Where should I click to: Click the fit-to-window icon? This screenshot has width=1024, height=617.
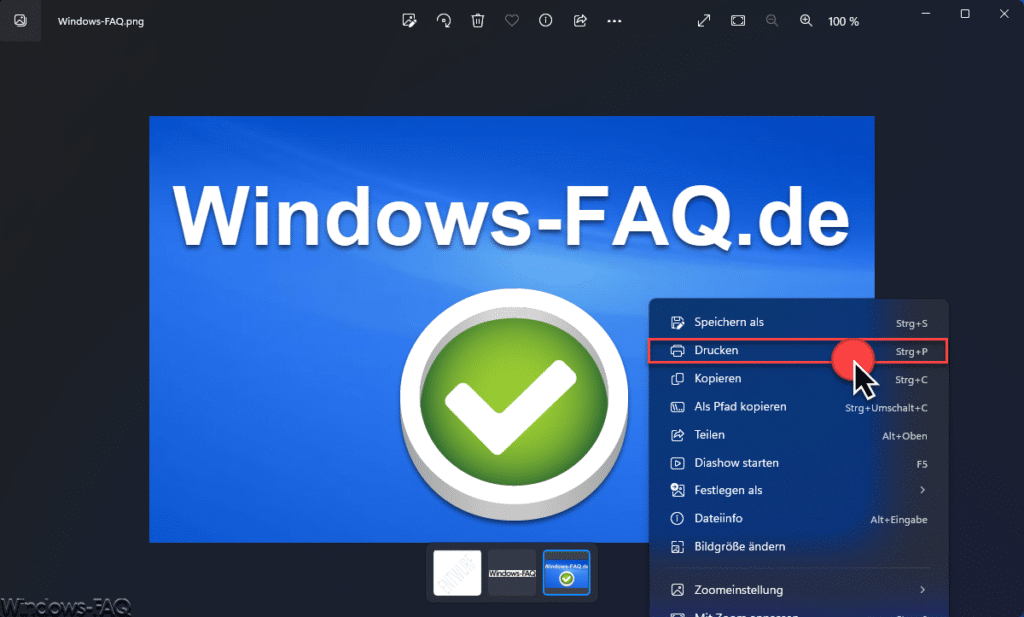tap(738, 21)
